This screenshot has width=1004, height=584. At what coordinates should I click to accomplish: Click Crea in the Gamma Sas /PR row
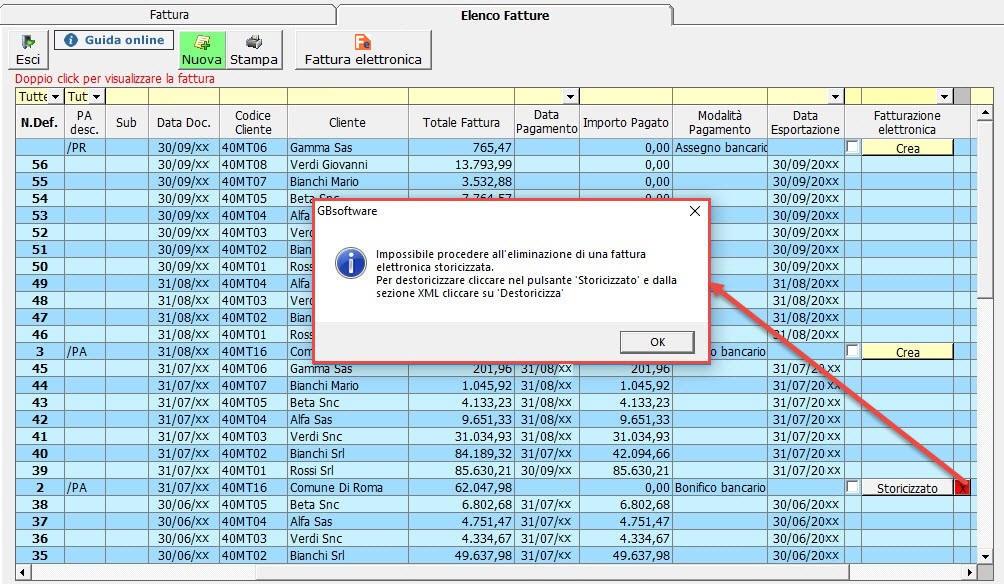(x=907, y=148)
